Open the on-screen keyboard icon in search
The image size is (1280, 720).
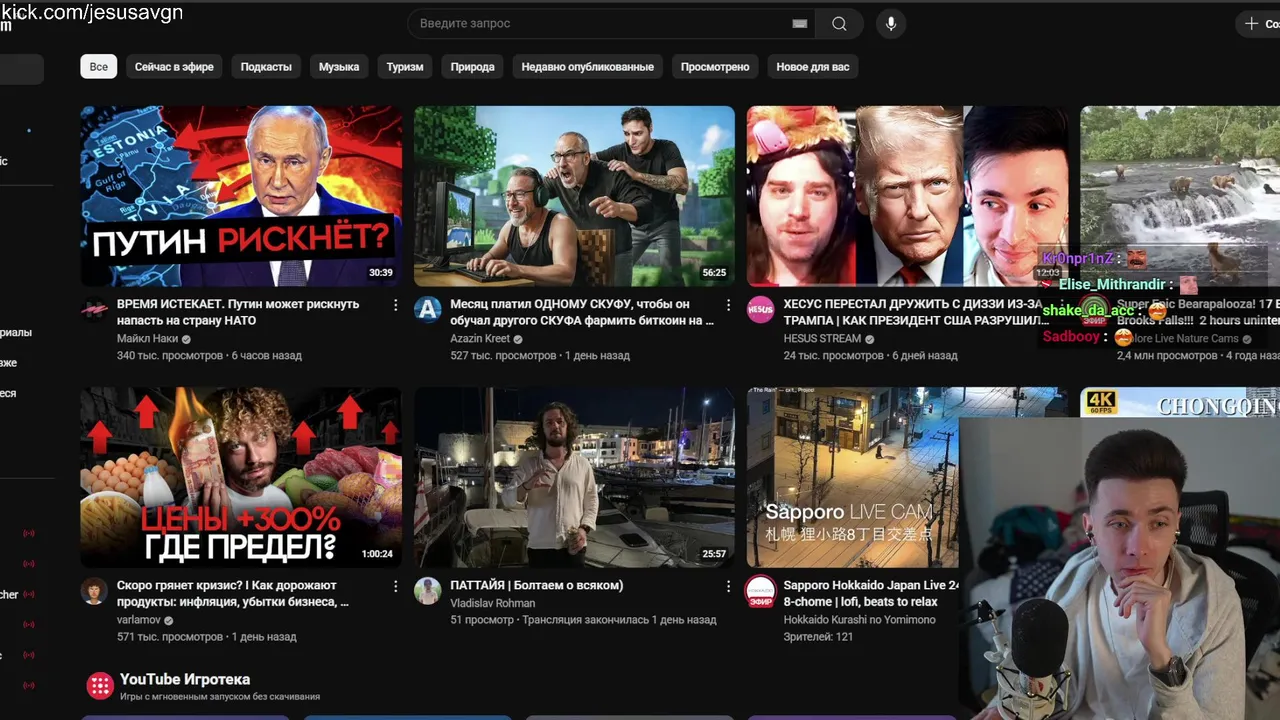coord(799,24)
